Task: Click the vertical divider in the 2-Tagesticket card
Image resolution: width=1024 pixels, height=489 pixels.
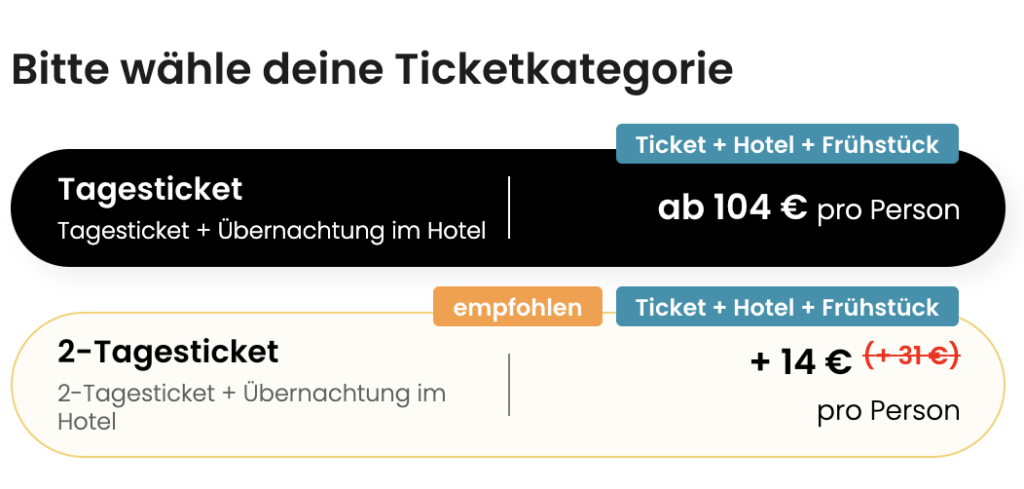Action: click(x=509, y=384)
